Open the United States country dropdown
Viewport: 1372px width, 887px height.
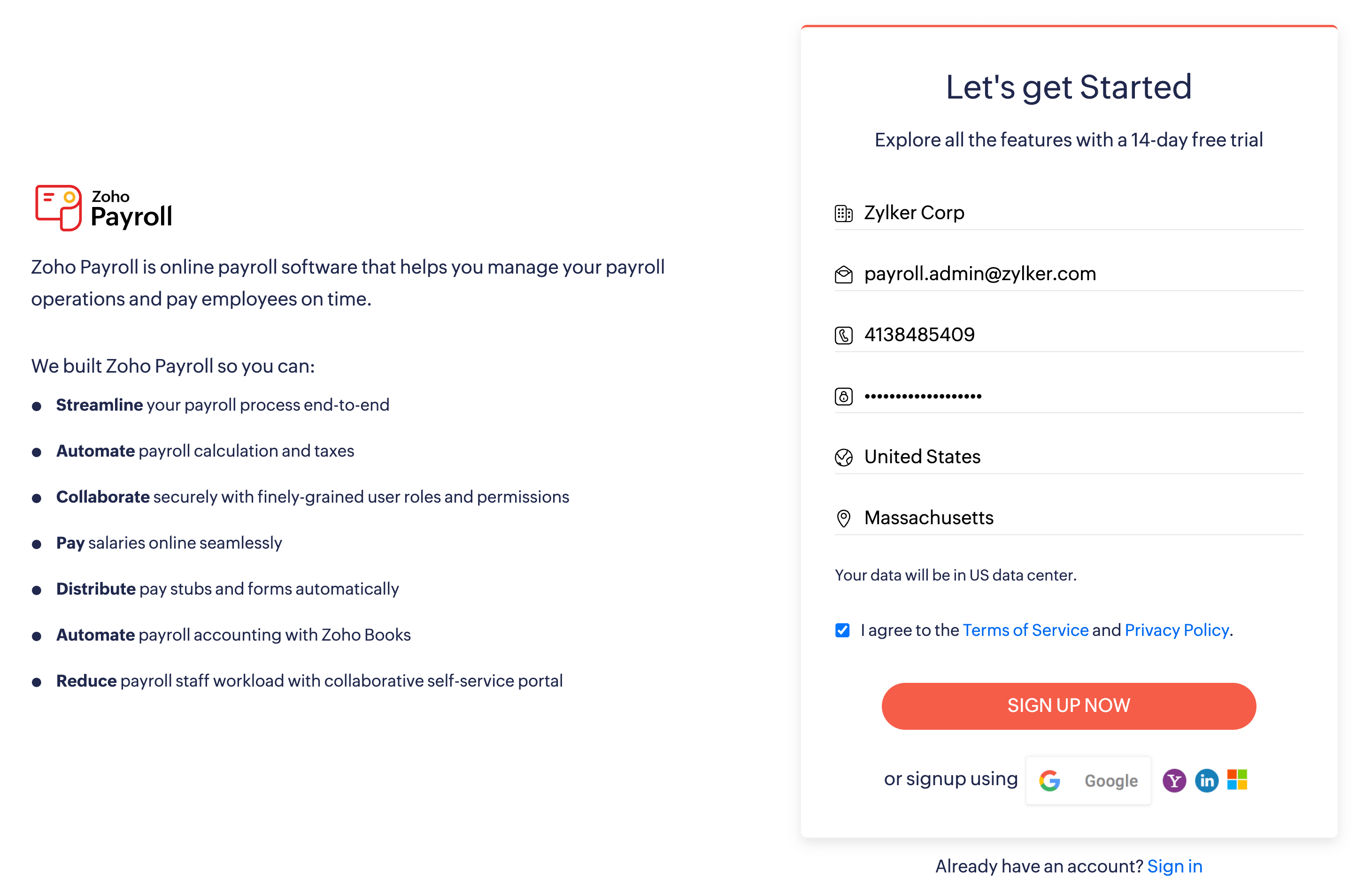[x=1078, y=457]
